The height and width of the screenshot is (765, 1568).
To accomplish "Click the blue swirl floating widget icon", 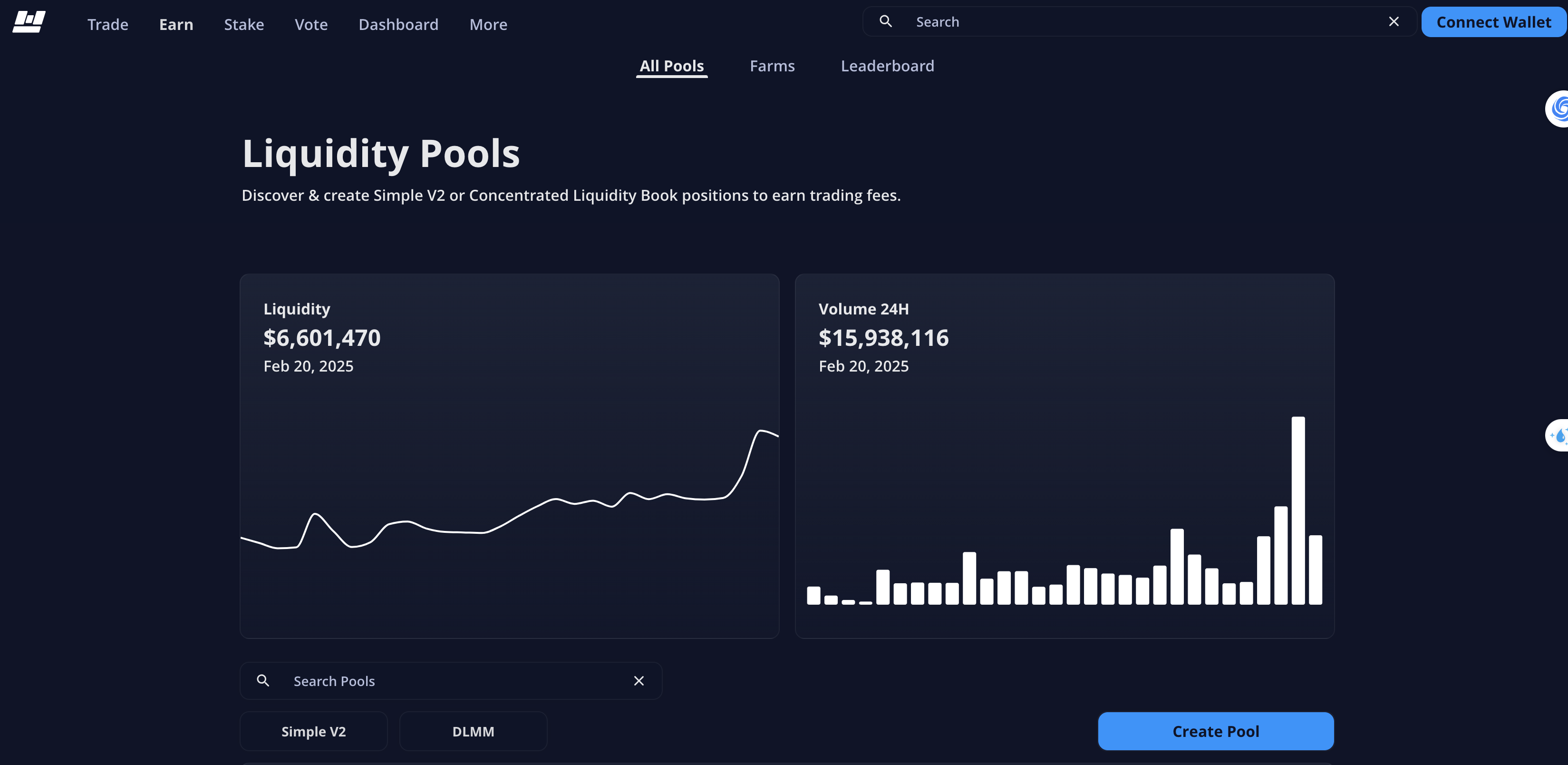I will click(x=1558, y=109).
